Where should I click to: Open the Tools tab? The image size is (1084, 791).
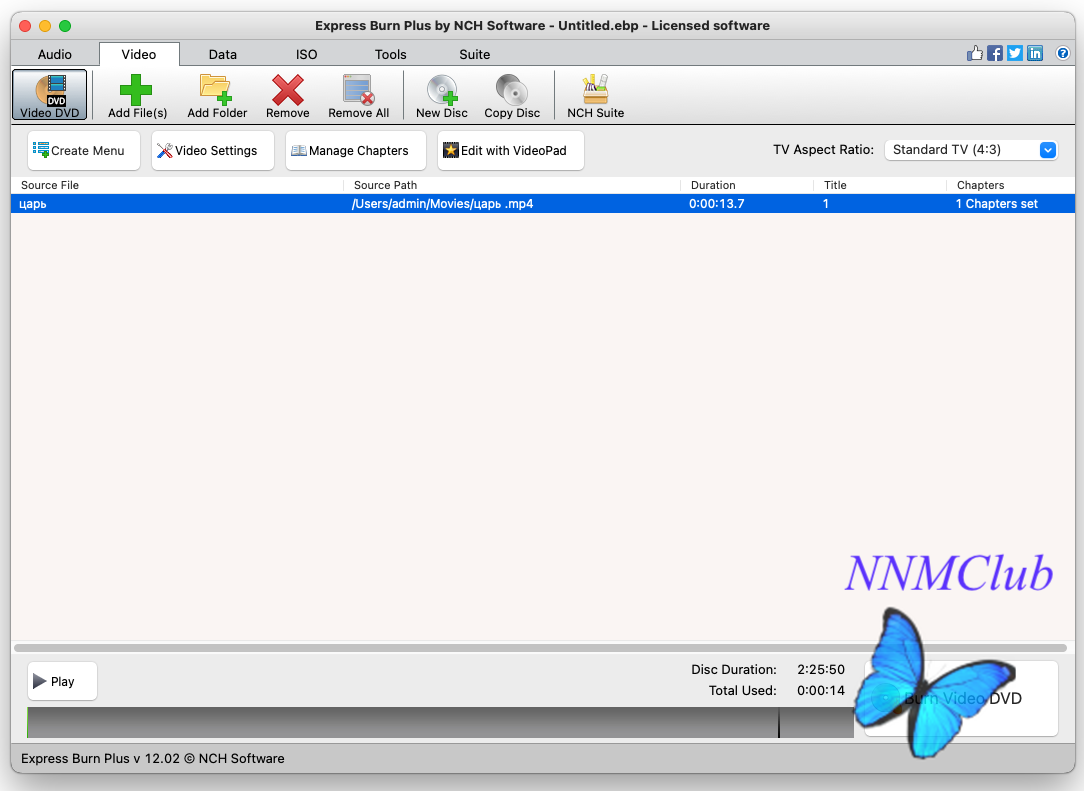391,54
